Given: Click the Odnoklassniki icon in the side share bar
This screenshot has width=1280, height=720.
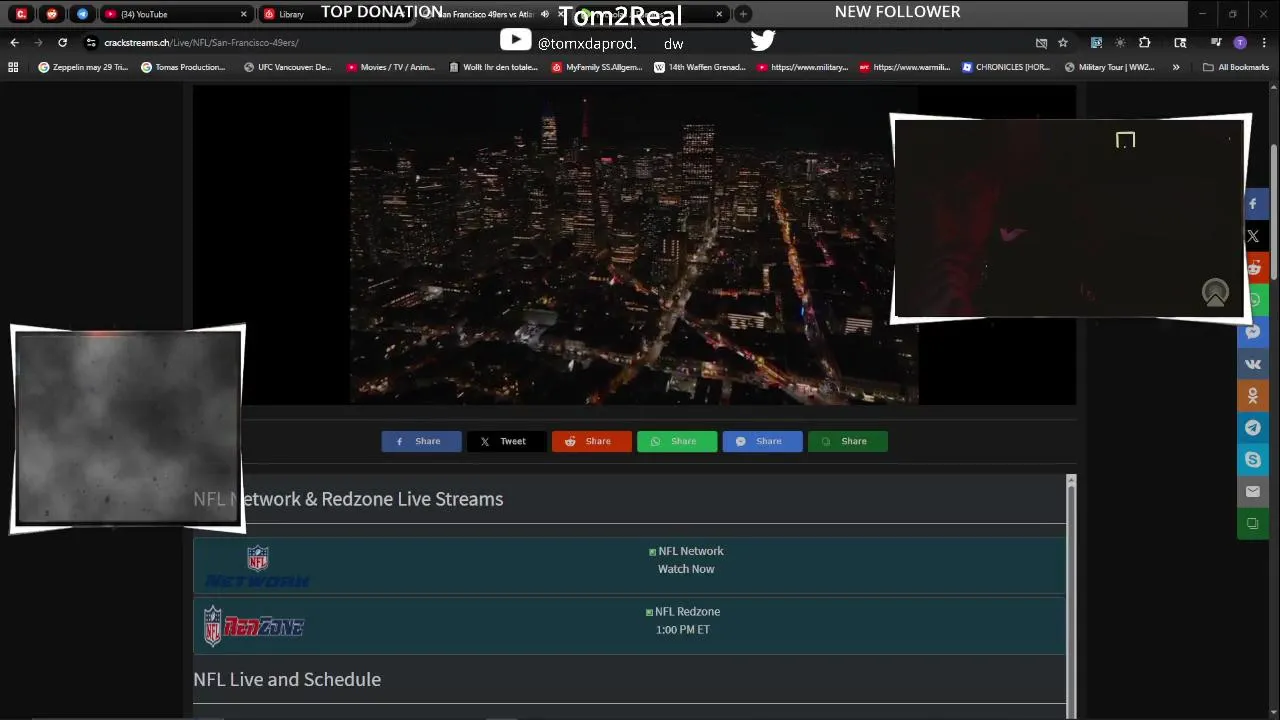Looking at the screenshot, I should tap(1253, 396).
